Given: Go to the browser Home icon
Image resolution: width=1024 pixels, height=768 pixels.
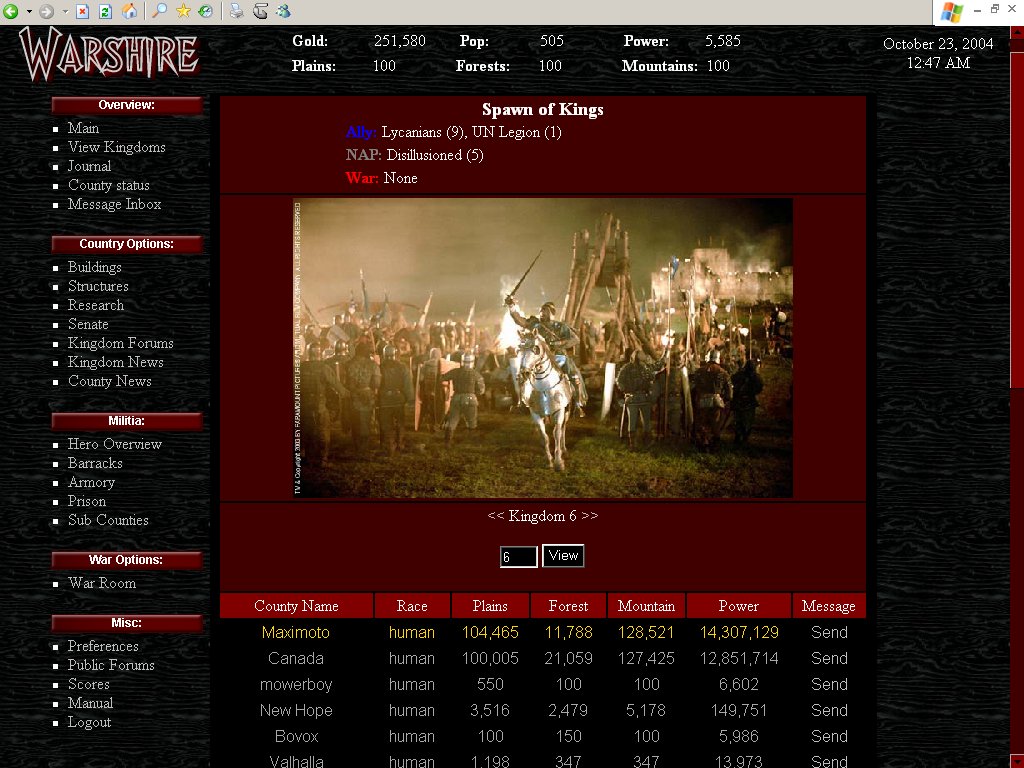Looking at the screenshot, I should pyautogui.click(x=129, y=12).
